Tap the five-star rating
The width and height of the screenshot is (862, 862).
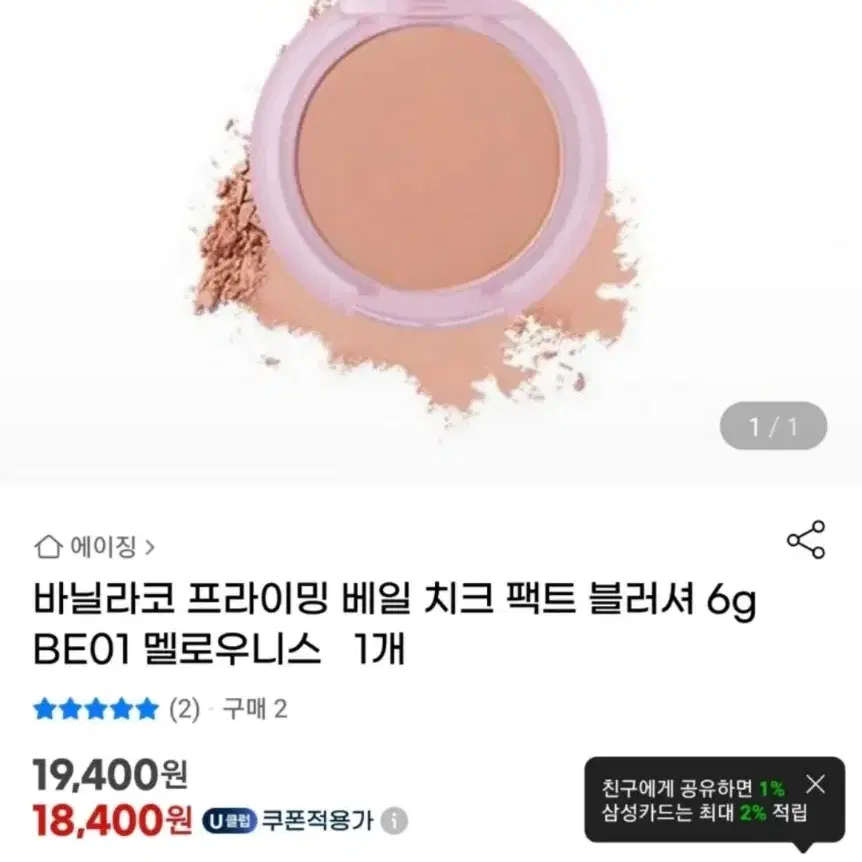96,709
